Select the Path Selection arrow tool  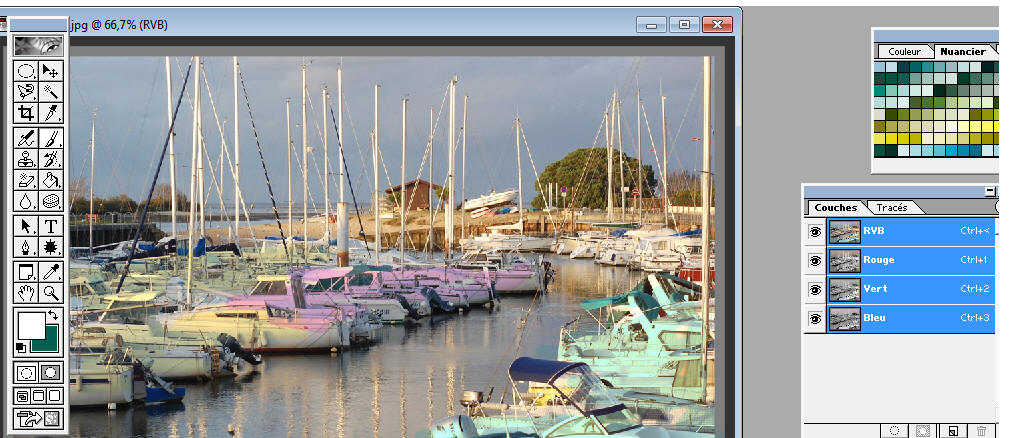pos(26,226)
